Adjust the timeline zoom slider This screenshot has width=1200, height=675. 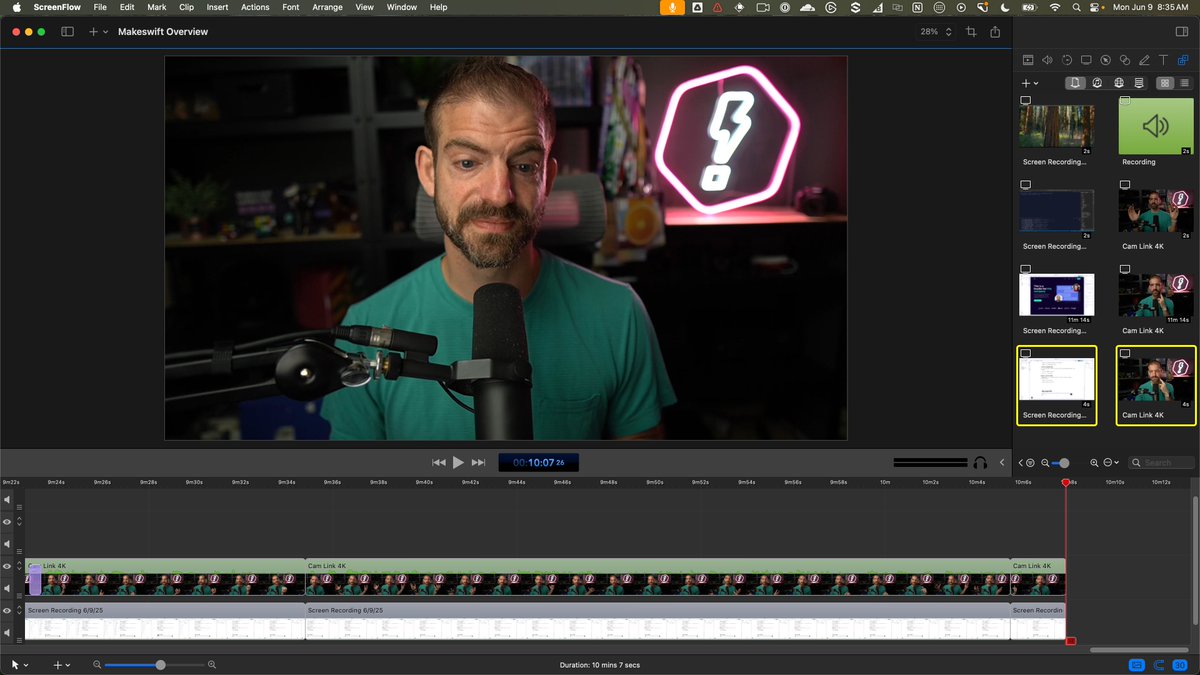coord(154,664)
